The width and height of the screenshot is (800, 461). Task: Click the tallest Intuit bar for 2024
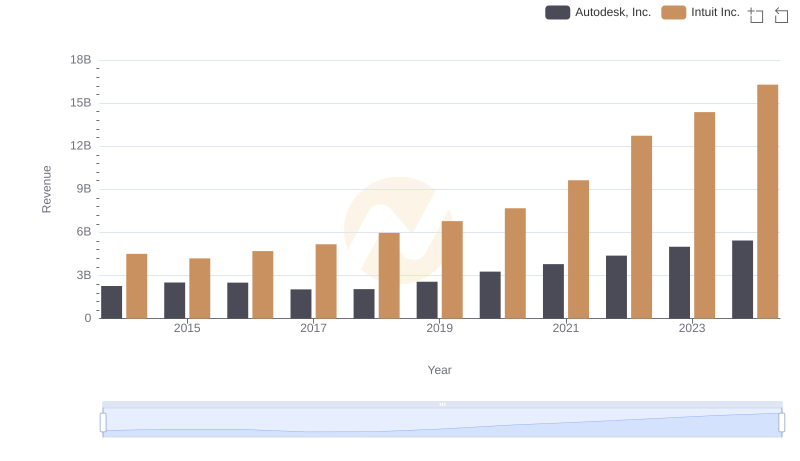pyautogui.click(x=767, y=201)
